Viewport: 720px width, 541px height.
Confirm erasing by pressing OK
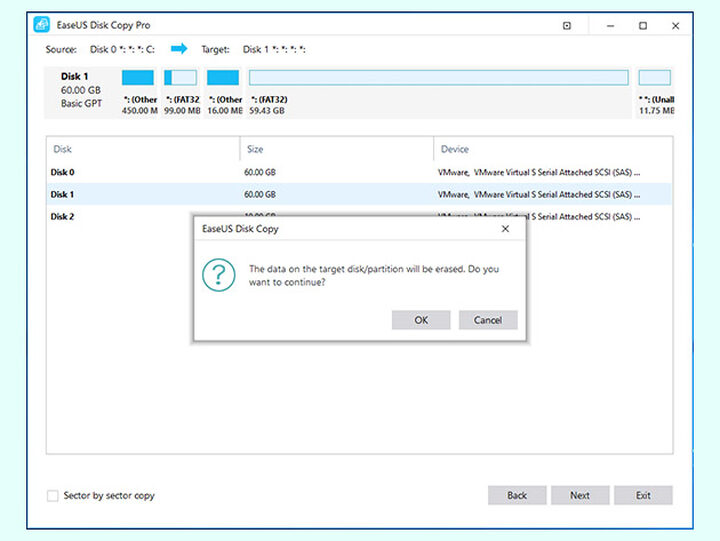[x=421, y=320]
